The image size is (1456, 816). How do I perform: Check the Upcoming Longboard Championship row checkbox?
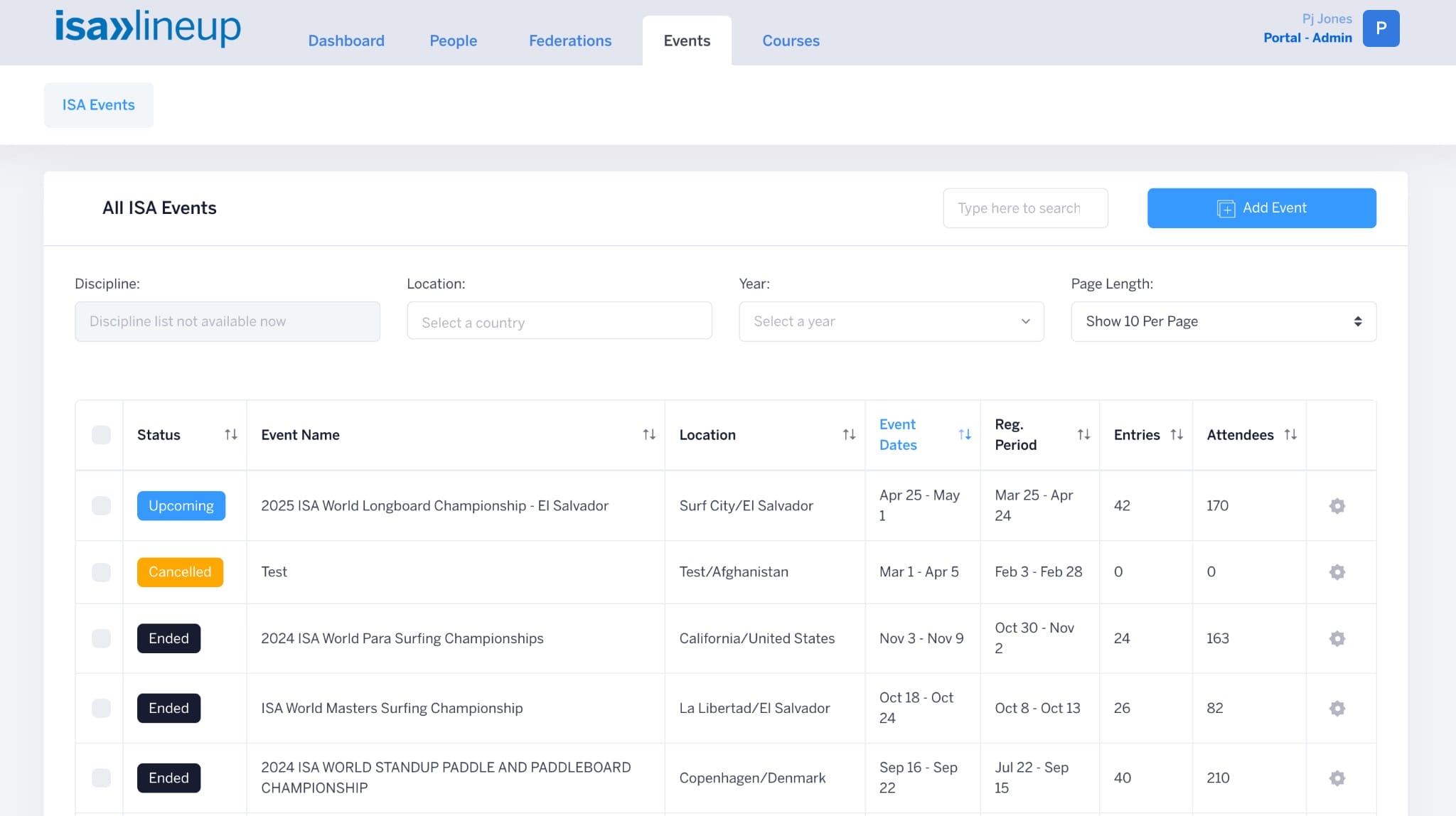point(101,506)
